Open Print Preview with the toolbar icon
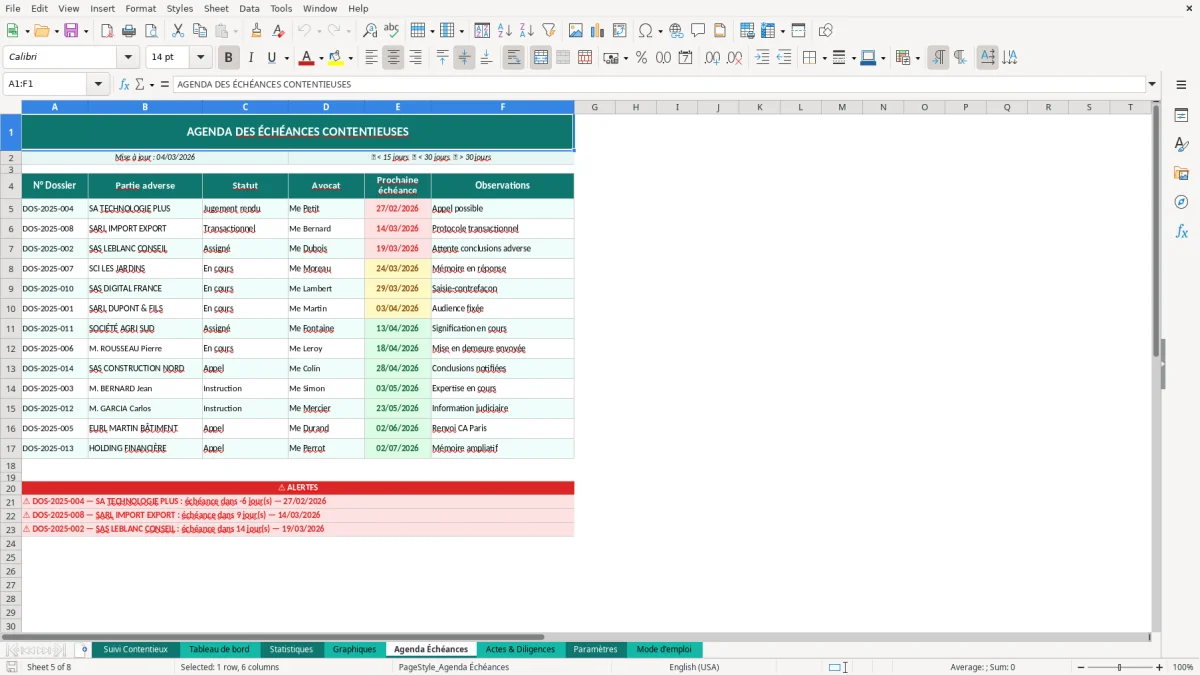Screen dimensions: 1200x675 pyautogui.click(x=151, y=31)
